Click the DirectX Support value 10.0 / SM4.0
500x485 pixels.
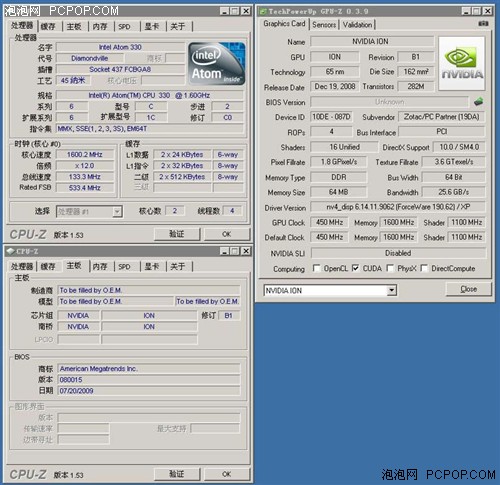pyautogui.click(x=459, y=147)
